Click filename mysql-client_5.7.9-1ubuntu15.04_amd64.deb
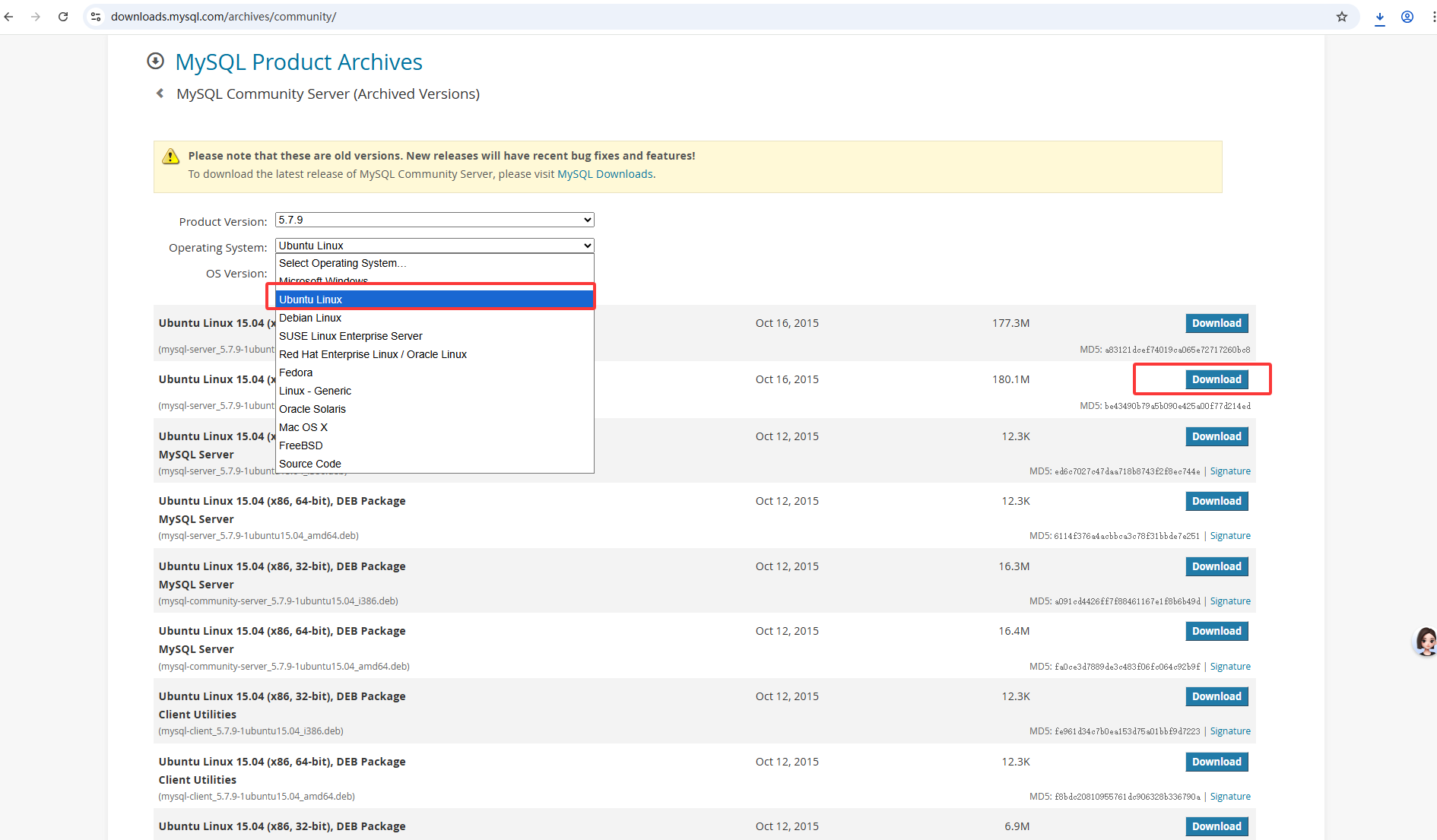Screen dimensions: 1437x840 tap(256, 797)
